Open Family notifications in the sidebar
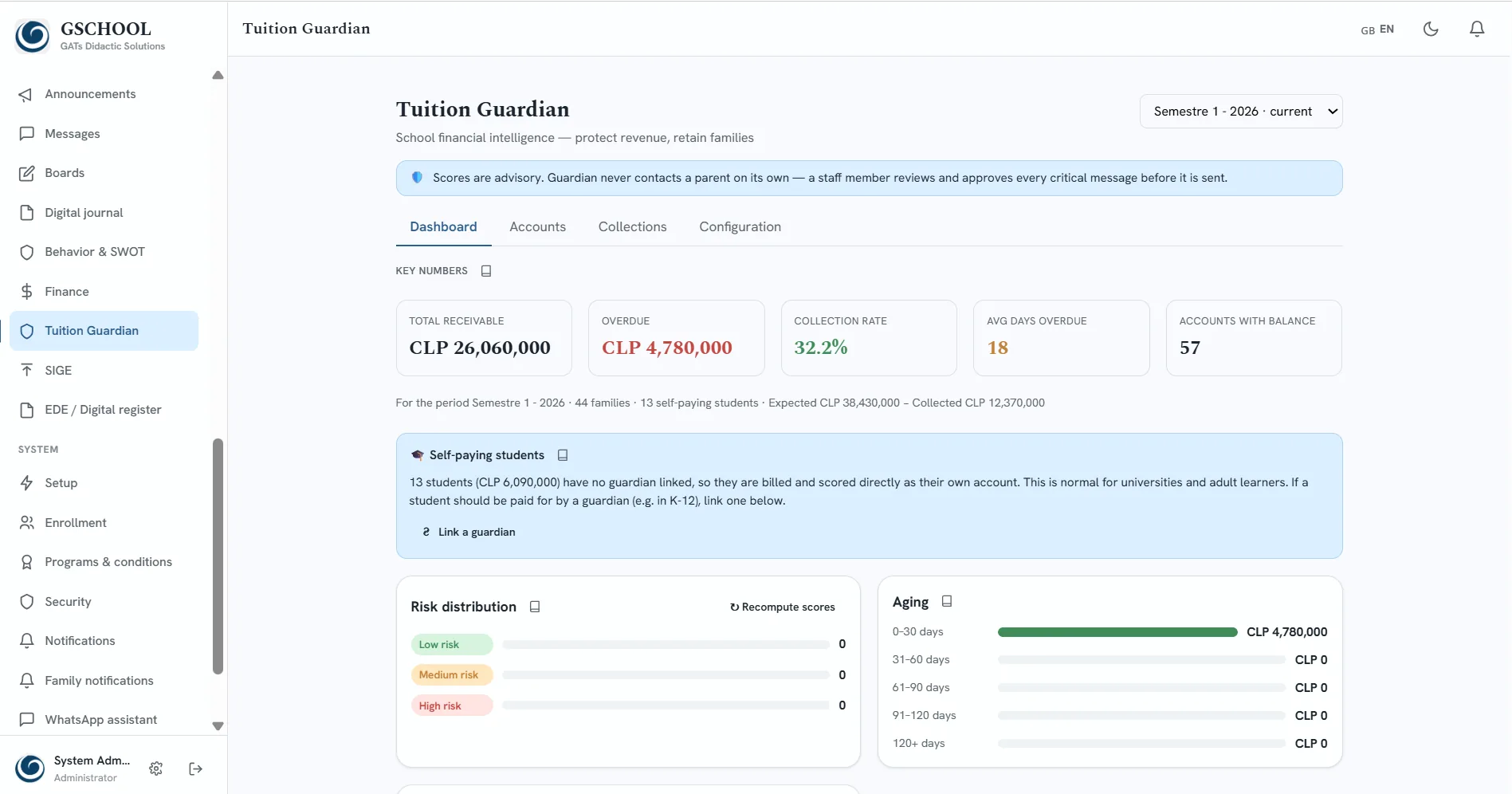 pyautogui.click(x=104, y=681)
